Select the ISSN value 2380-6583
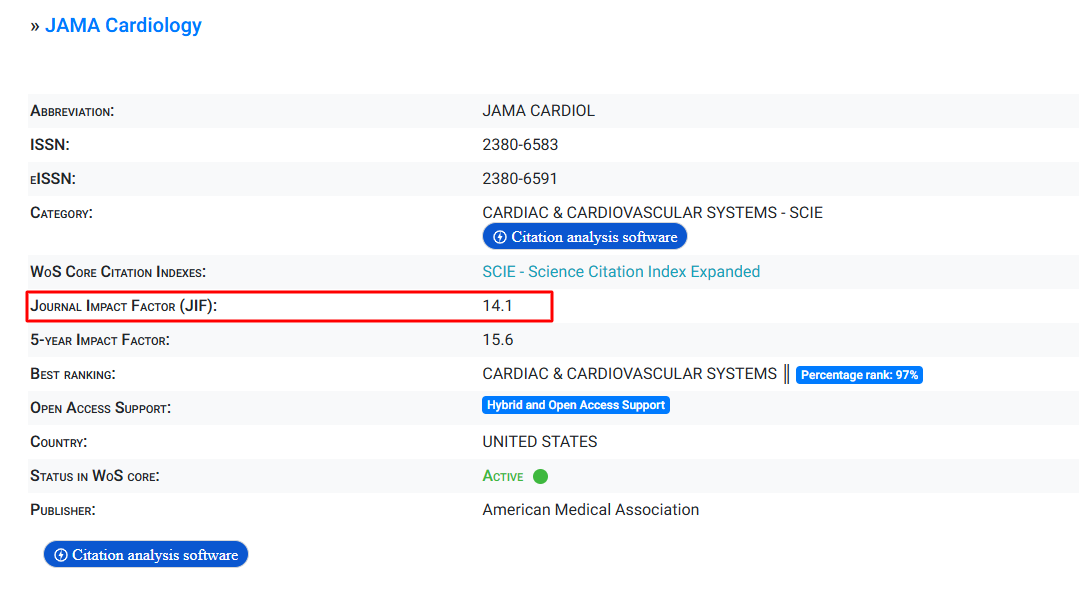The width and height of the screenshot is (1079, 599). point(520,145)
